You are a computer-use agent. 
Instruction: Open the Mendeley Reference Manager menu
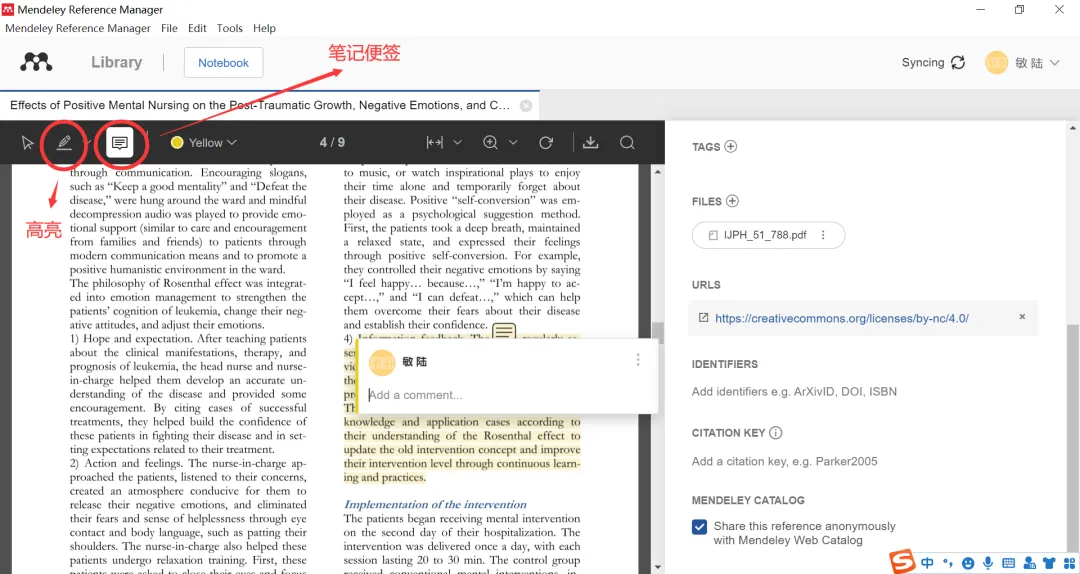78,28
